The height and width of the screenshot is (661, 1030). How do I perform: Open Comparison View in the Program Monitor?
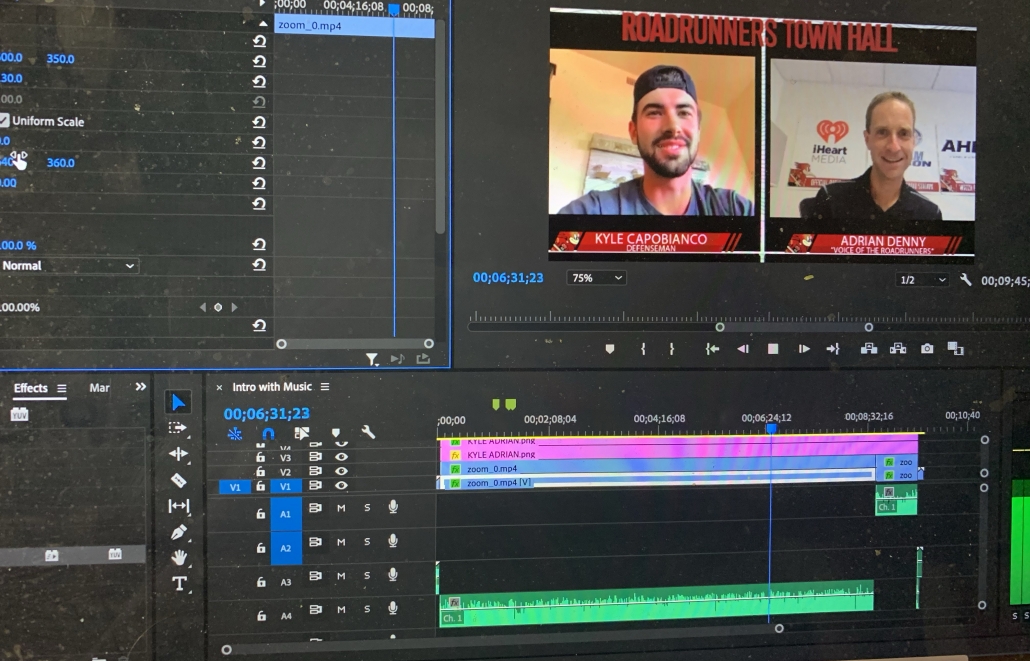point(956,348)
